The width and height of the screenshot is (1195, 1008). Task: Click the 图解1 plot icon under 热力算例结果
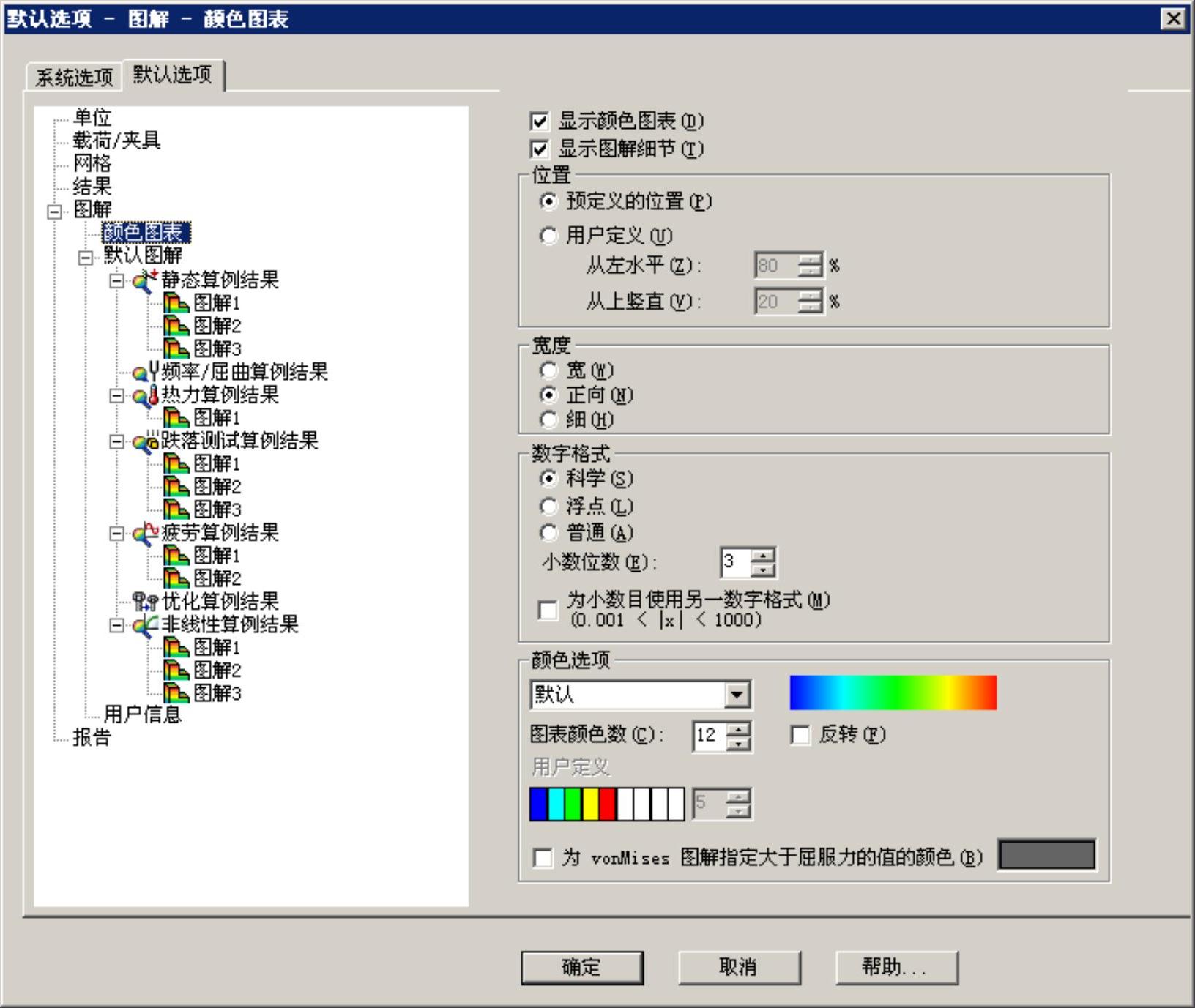176,418
